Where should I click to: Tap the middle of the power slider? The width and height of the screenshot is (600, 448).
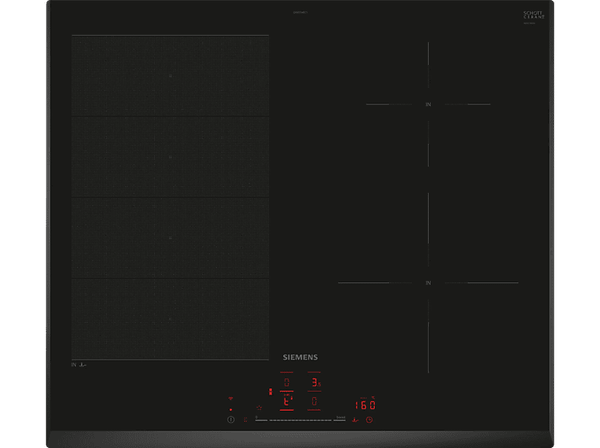tap(300, 420)
